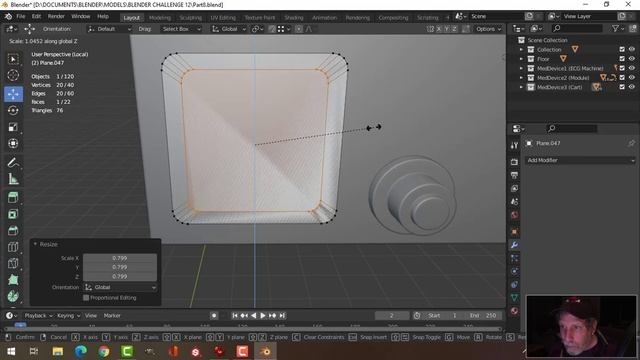Choose the Bevel tool

click(x=13, y=231)
